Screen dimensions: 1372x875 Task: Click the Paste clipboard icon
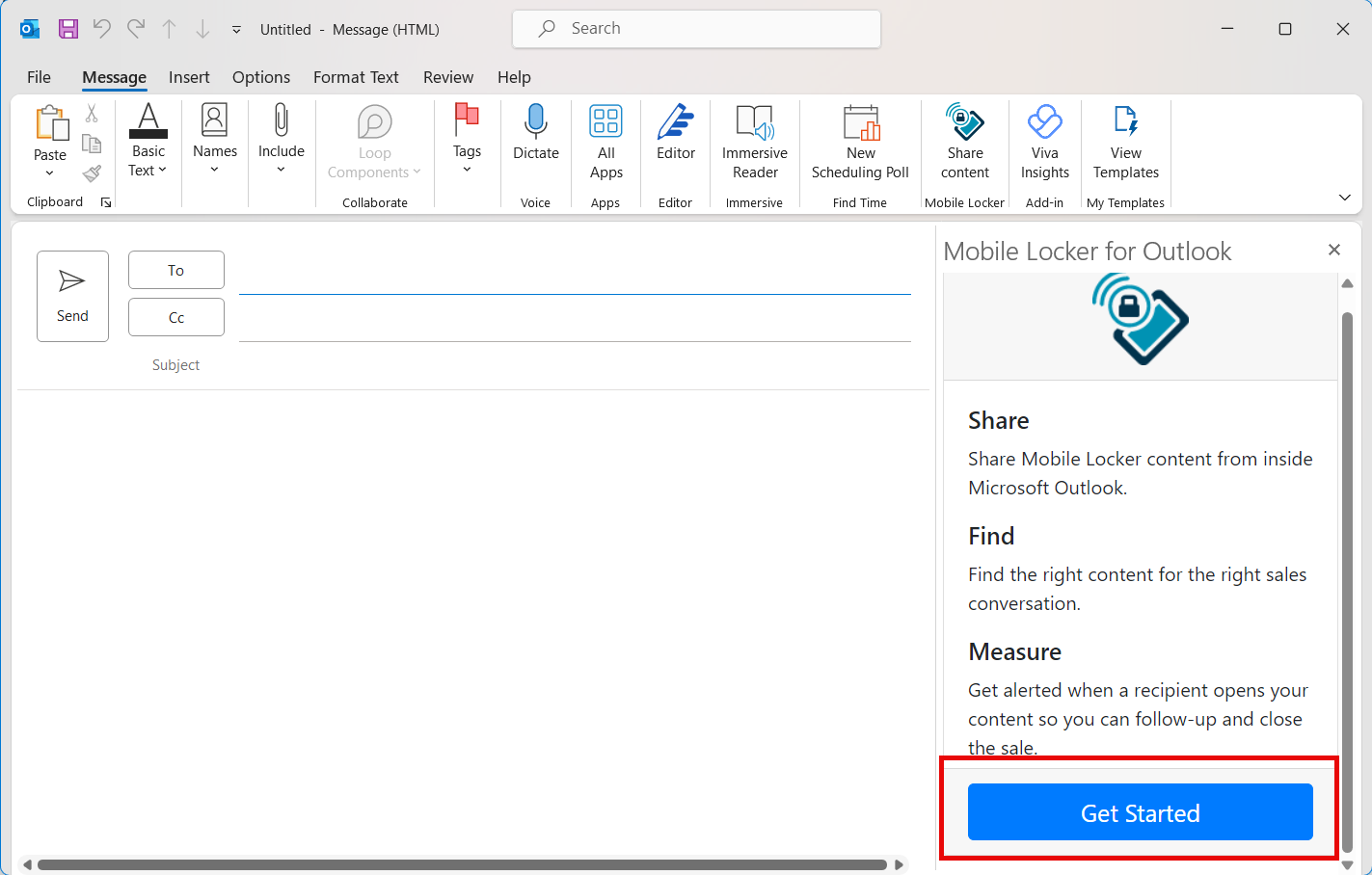coord(50,125)
